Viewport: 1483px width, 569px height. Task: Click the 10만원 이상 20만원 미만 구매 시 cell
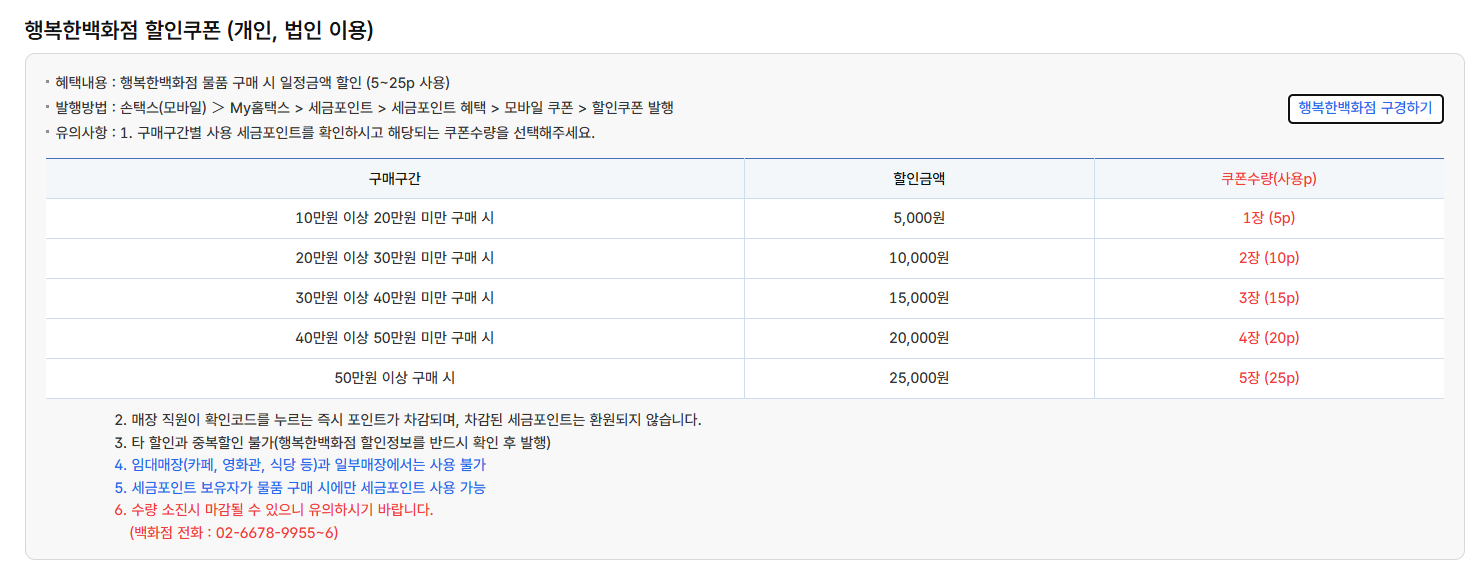click(x=395, y=218)
